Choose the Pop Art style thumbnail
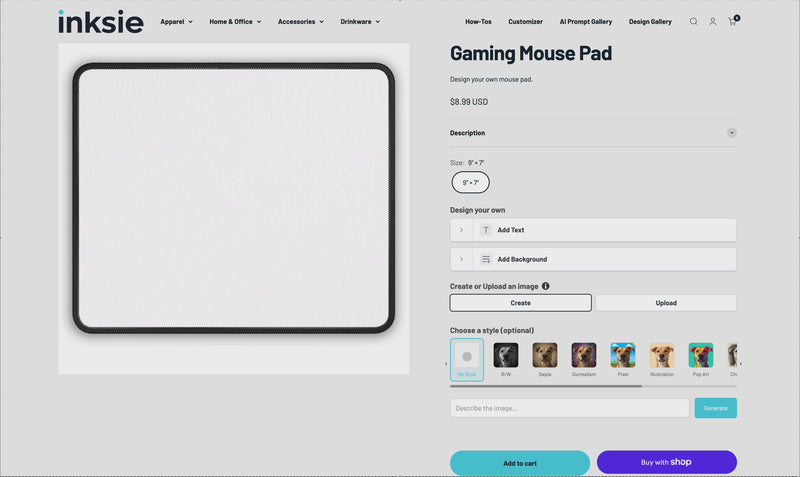 (700, 355)
